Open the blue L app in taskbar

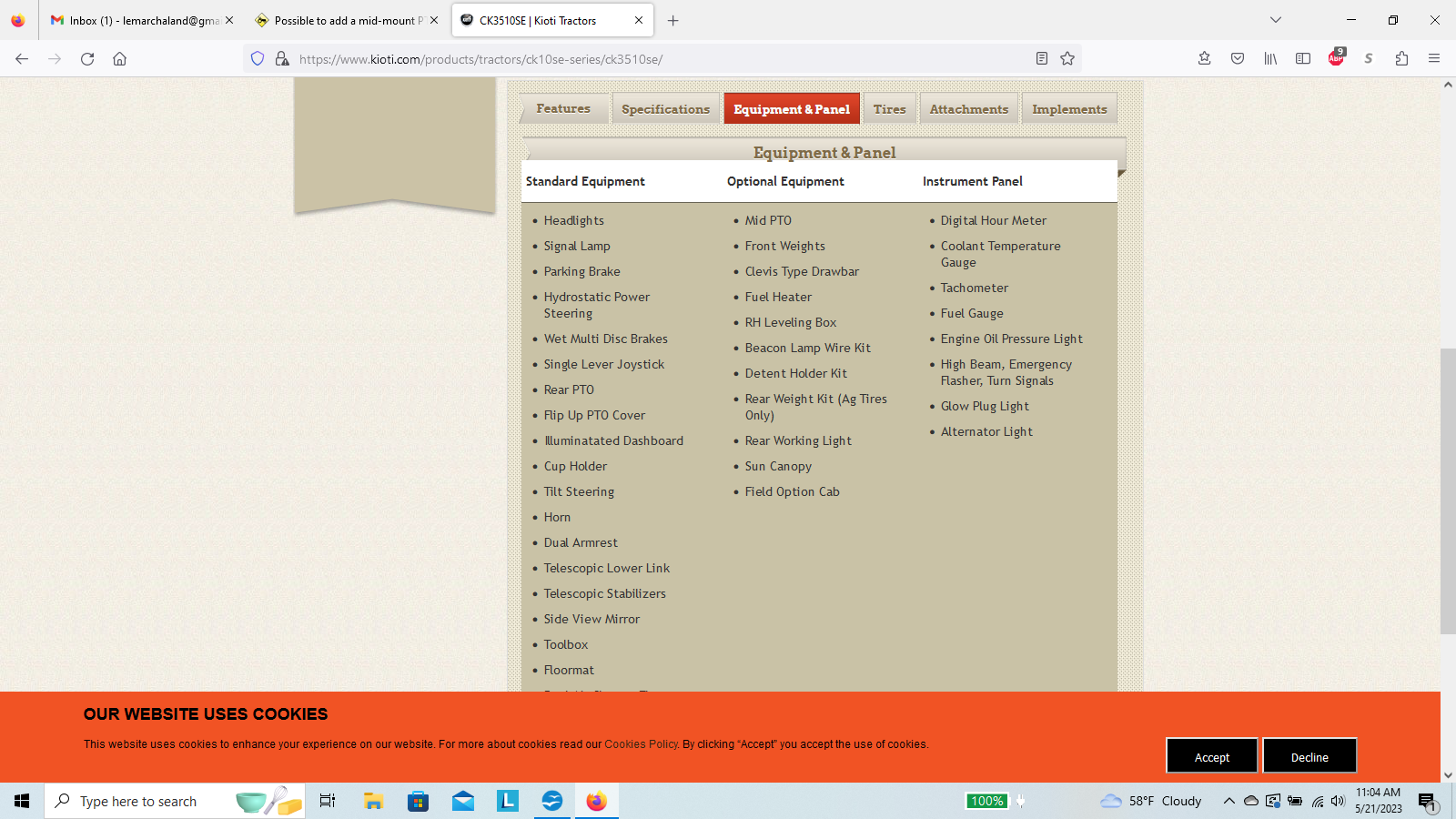[x=508, y=801]
